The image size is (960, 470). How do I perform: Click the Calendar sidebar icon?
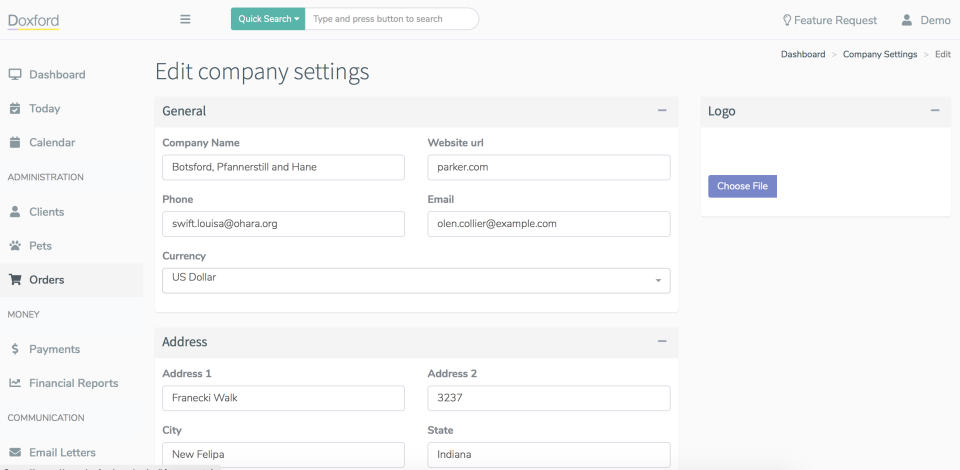tap(15, 142)
